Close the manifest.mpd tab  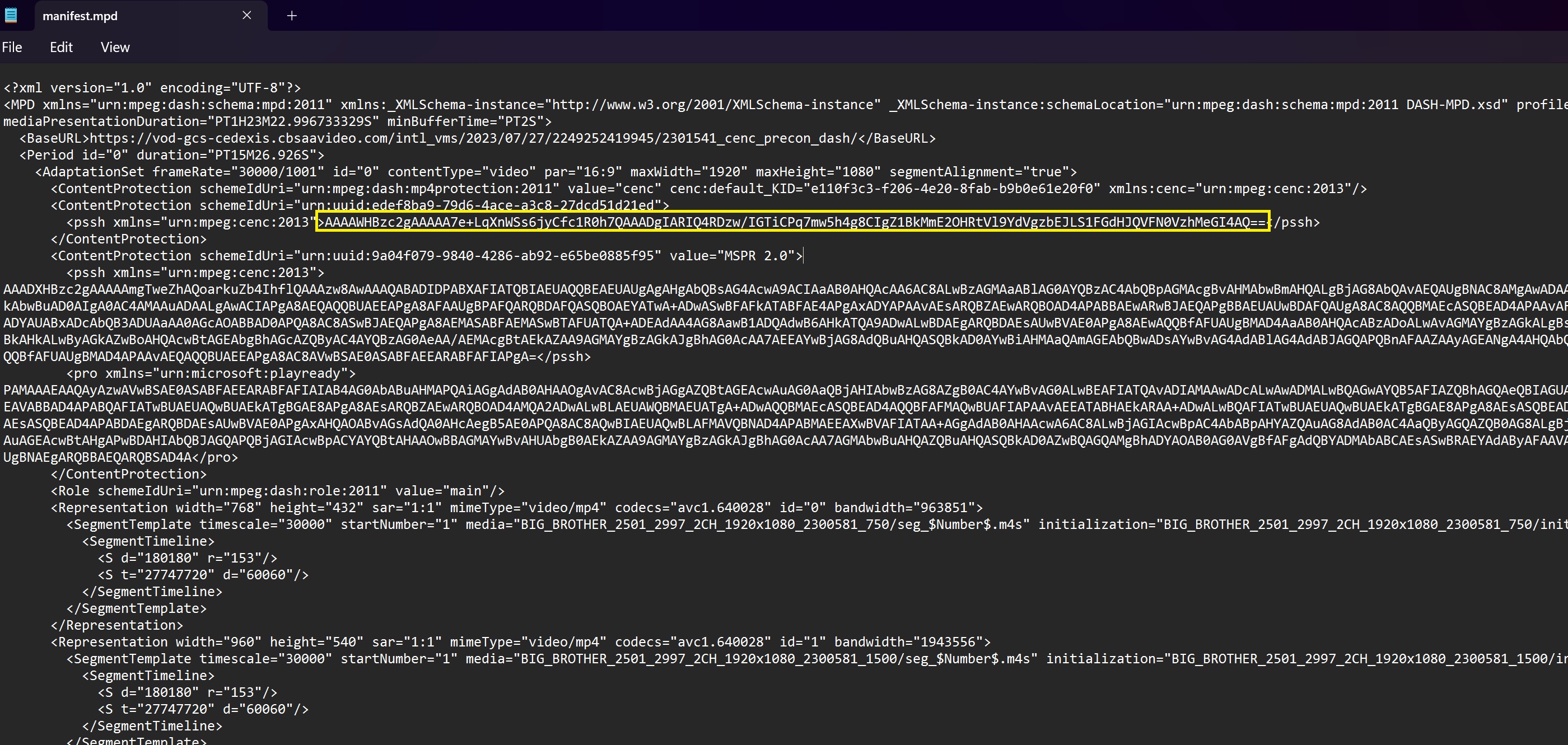pyautogui.click(x=246, y=15)
